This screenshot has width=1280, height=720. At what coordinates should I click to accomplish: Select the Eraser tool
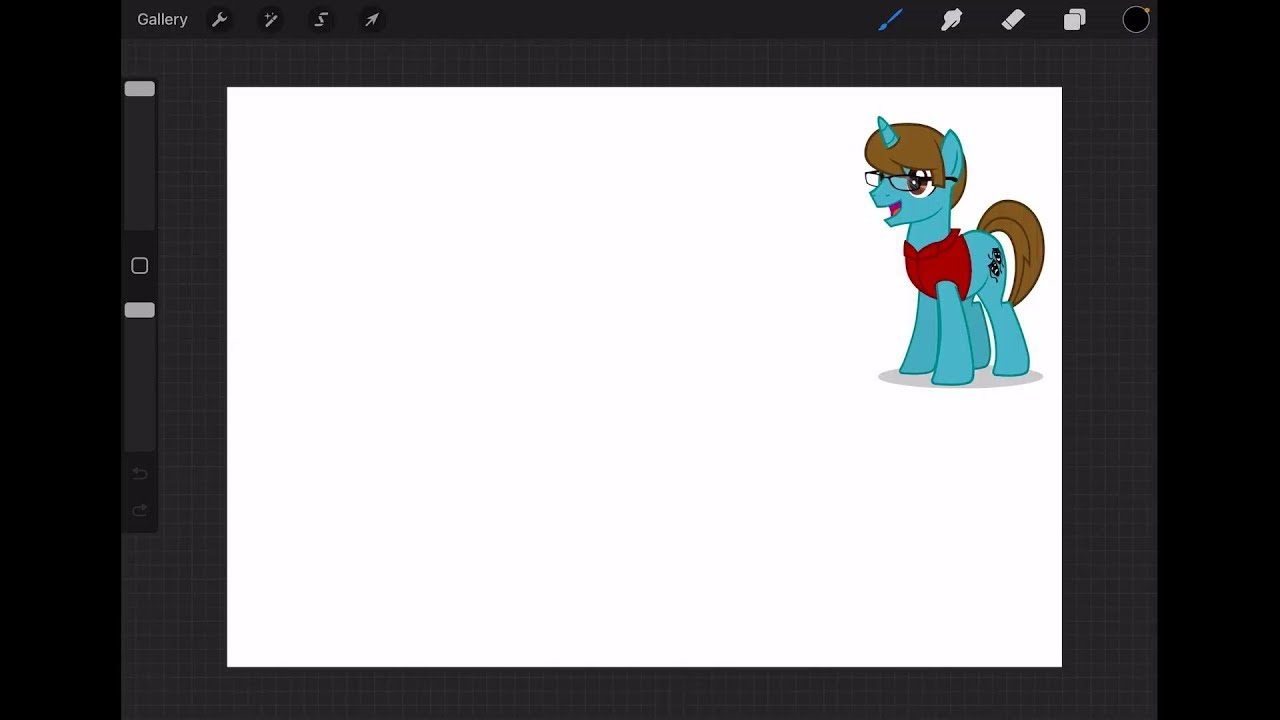tap(1013, 20)
